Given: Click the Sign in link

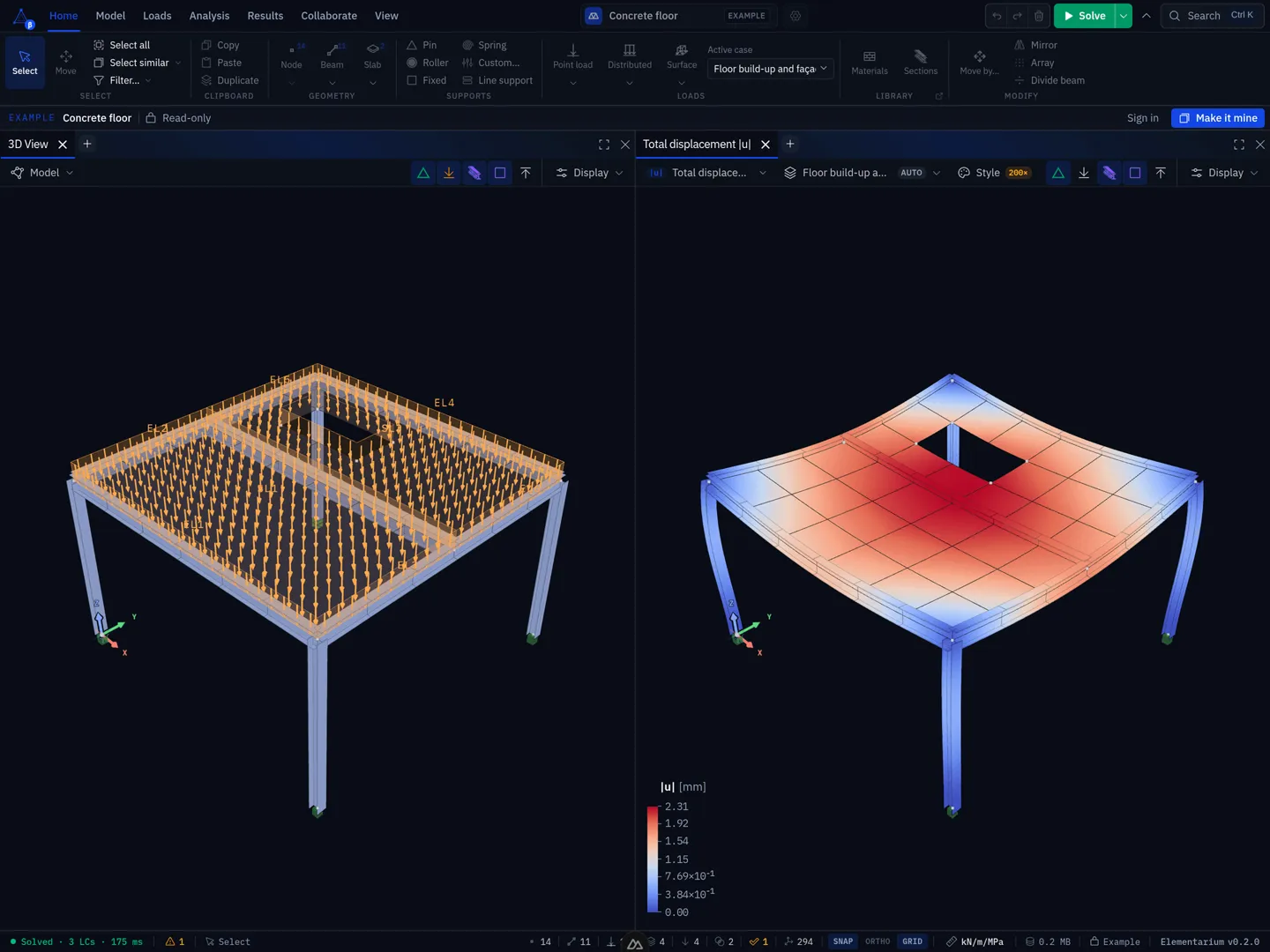Looking at the screenshot, I should pyautogui.click(x=1143, y=118).
